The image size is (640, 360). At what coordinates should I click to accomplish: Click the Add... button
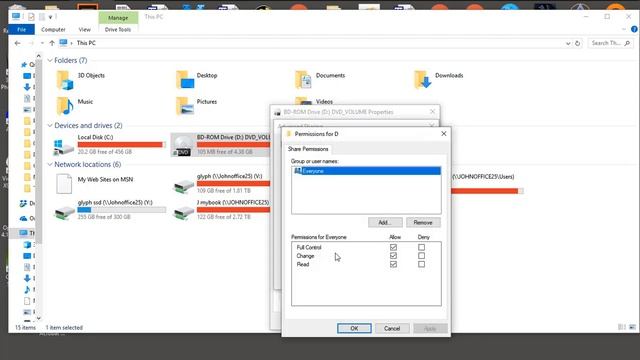tap(385, 222)
